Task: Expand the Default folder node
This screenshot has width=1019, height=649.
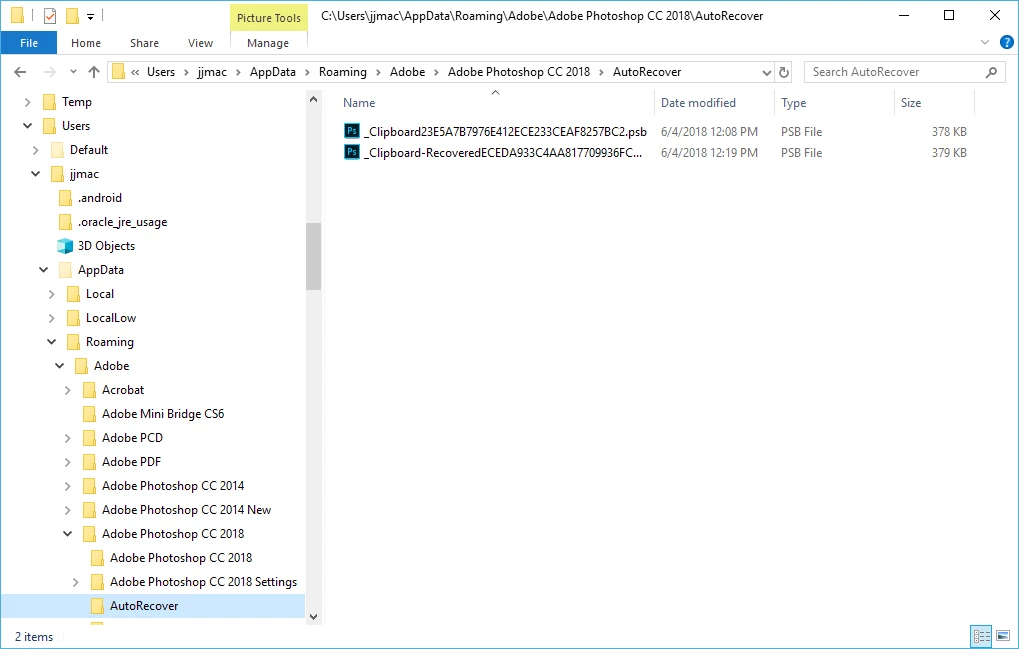Action: pos(35,150)
